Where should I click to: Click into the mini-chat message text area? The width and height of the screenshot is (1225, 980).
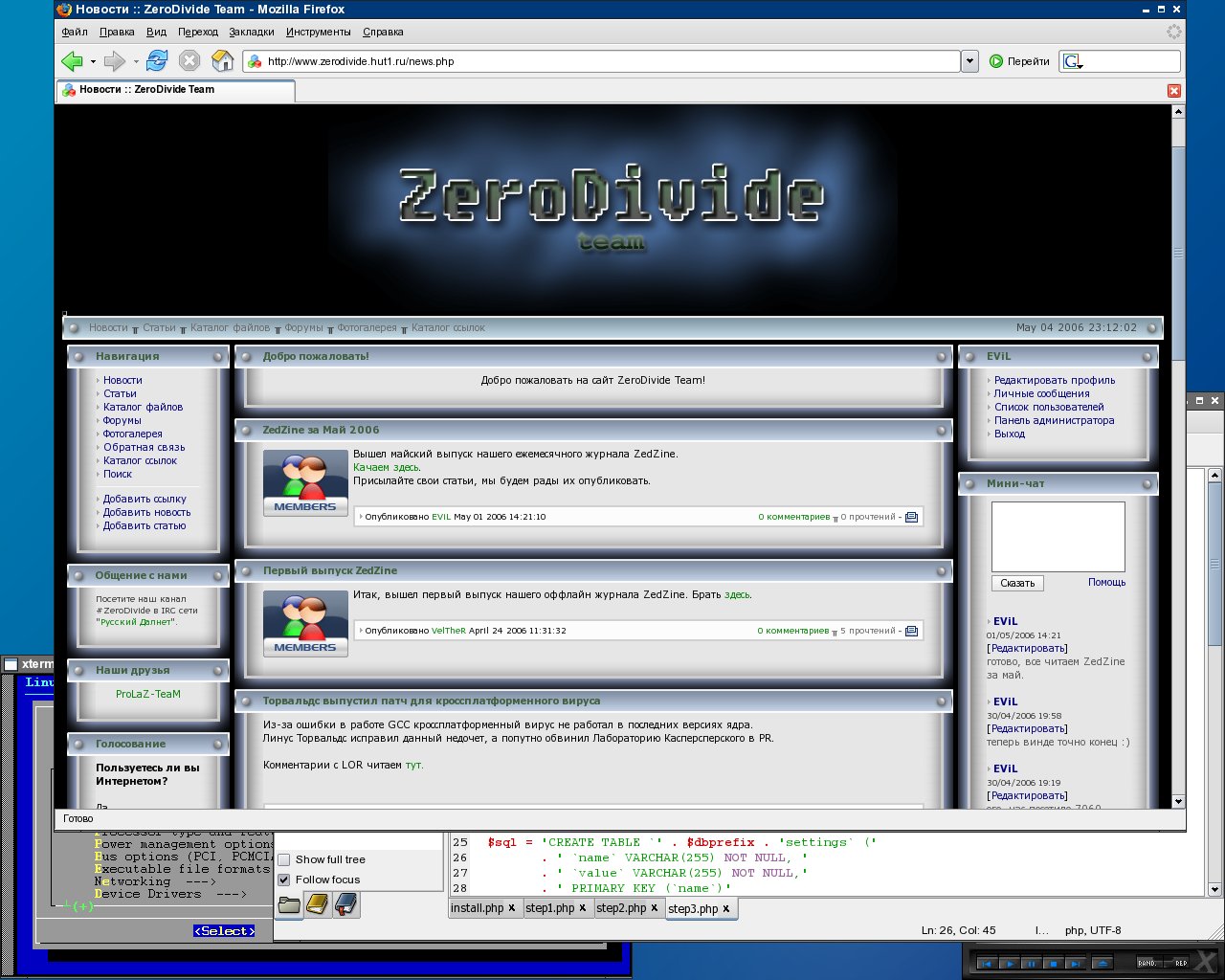click(1058, 537)
